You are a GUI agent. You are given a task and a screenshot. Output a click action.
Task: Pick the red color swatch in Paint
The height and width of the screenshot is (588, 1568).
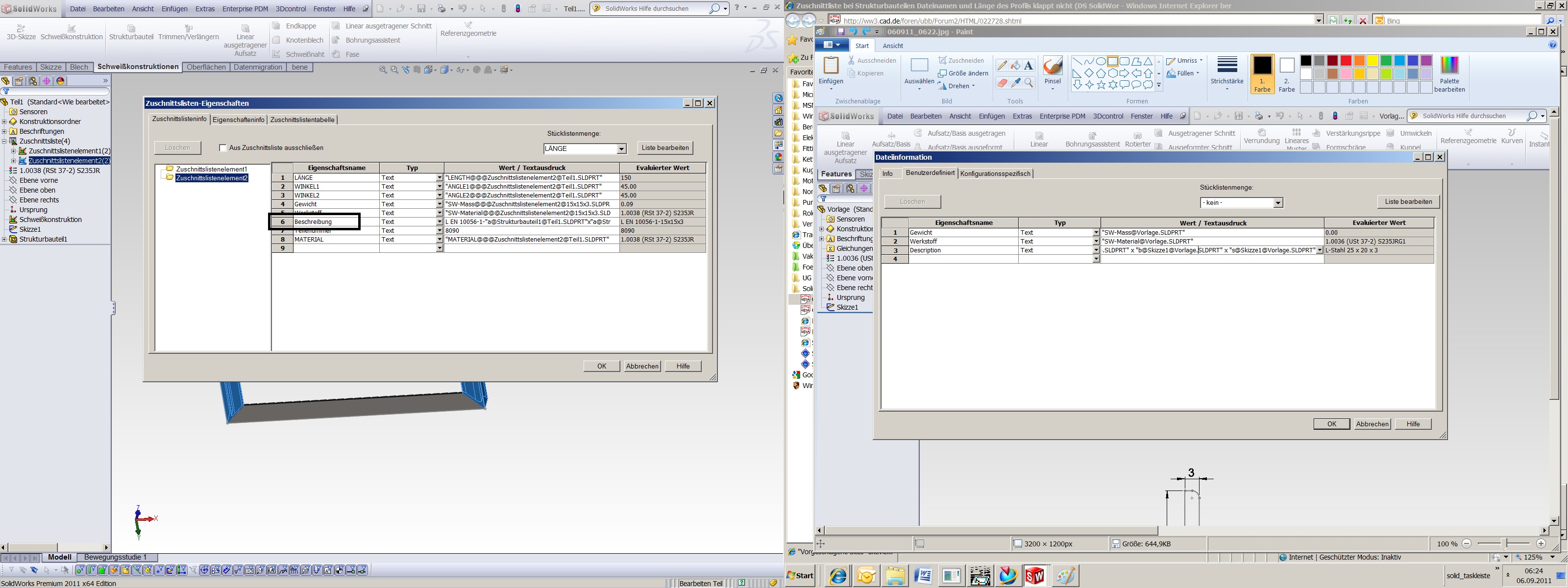click(x=1346, y=61)
